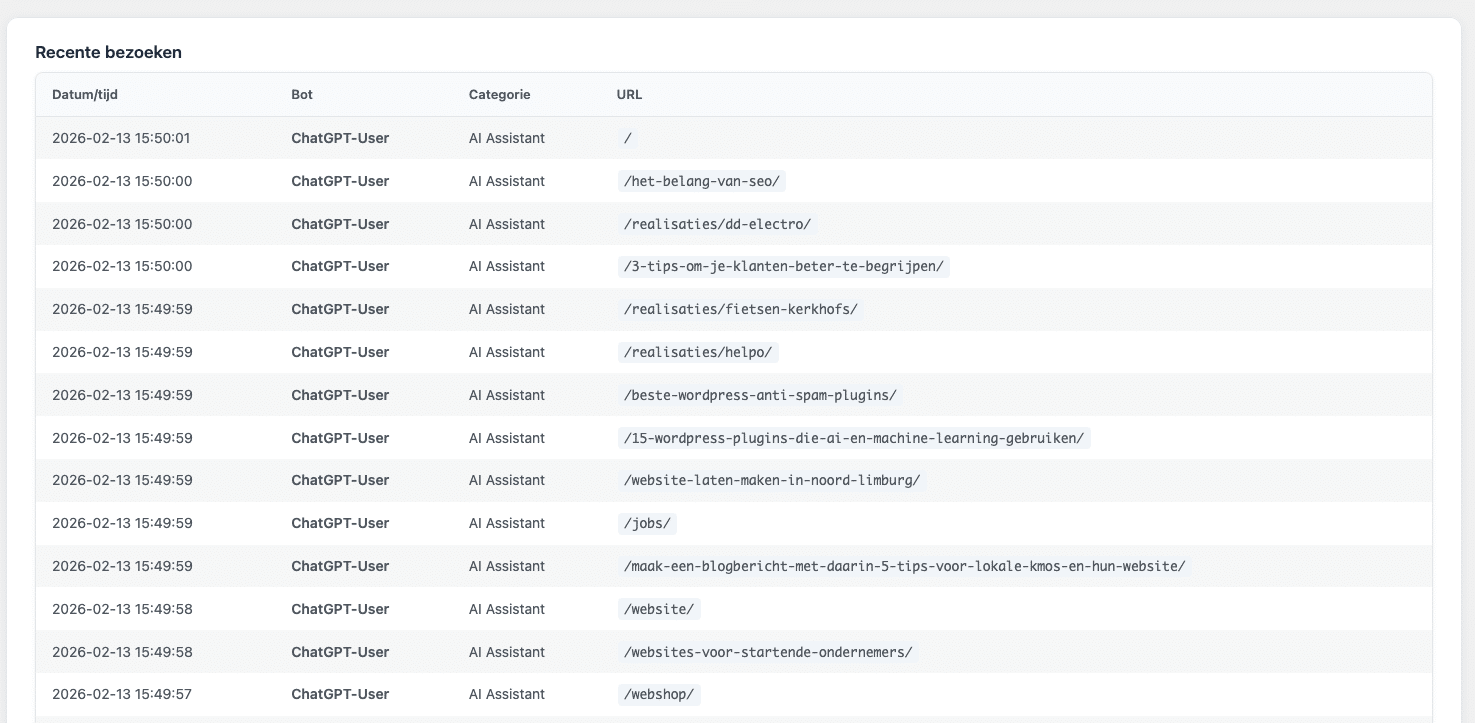Open the /website/ URL entry
The image size is (1475, 723).
click(658, 610)
